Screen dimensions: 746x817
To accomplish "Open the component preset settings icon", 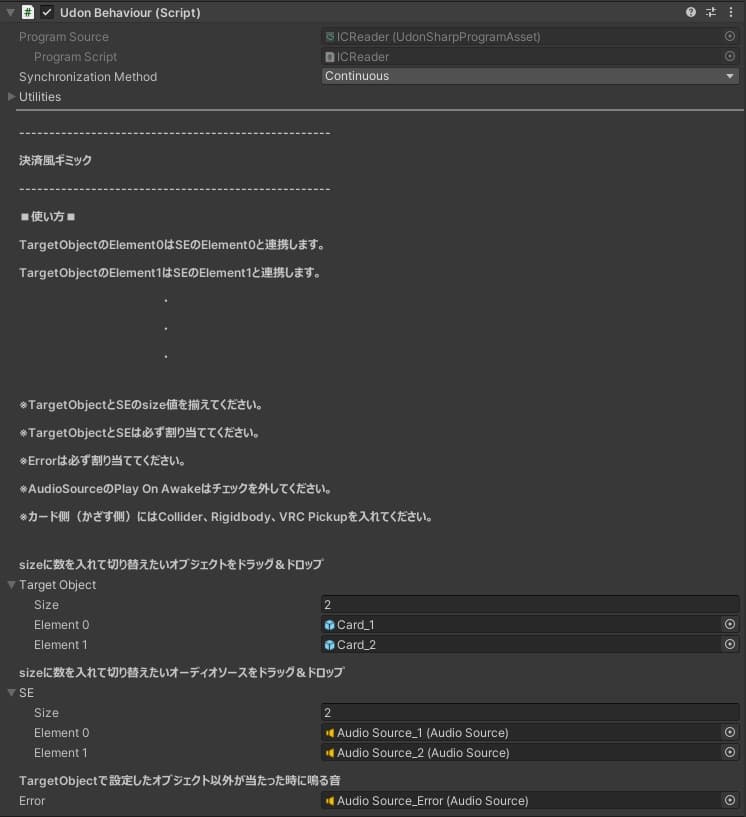I will 711,12.
